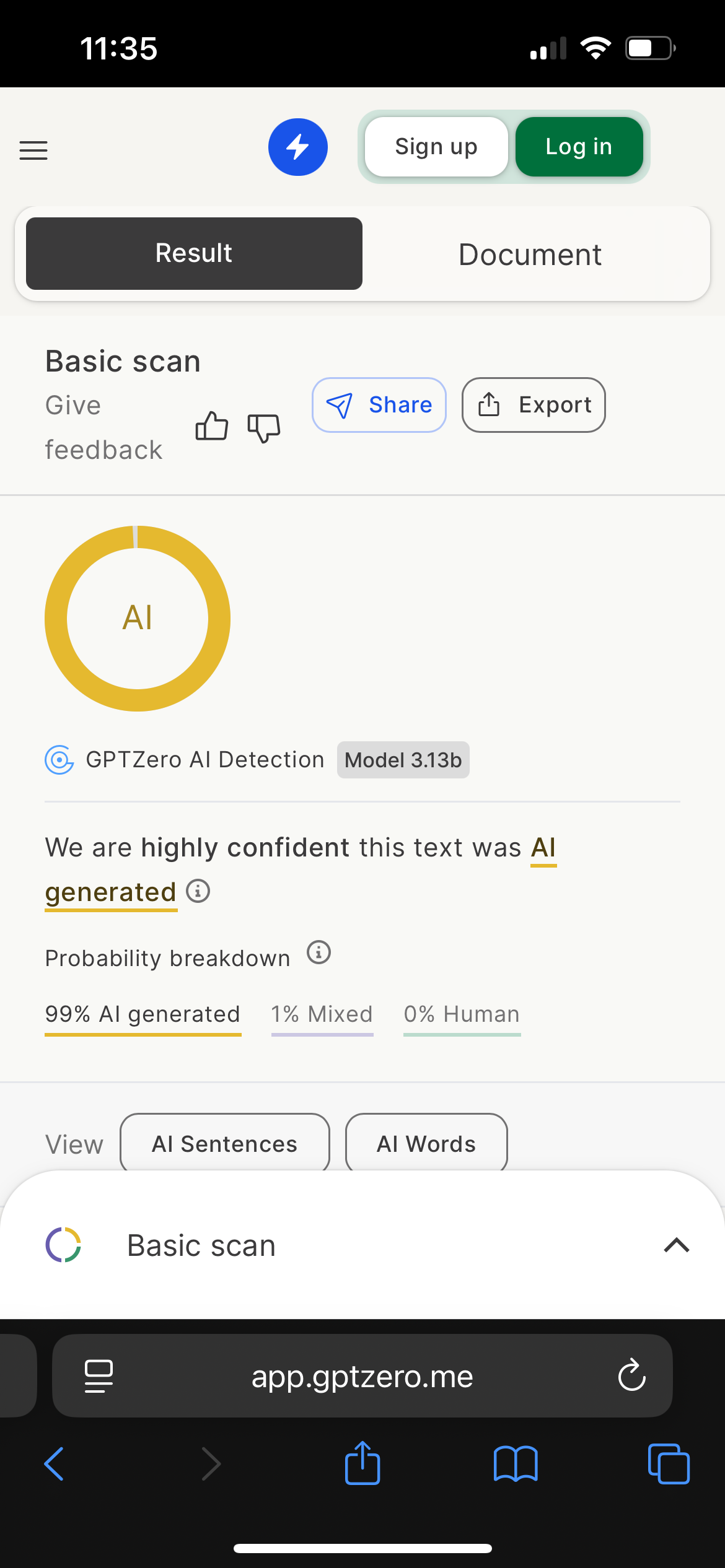Viewport: 725px width, 1568px height.
Task: Open Safari share sheet icon
Action: point(362,1464)
